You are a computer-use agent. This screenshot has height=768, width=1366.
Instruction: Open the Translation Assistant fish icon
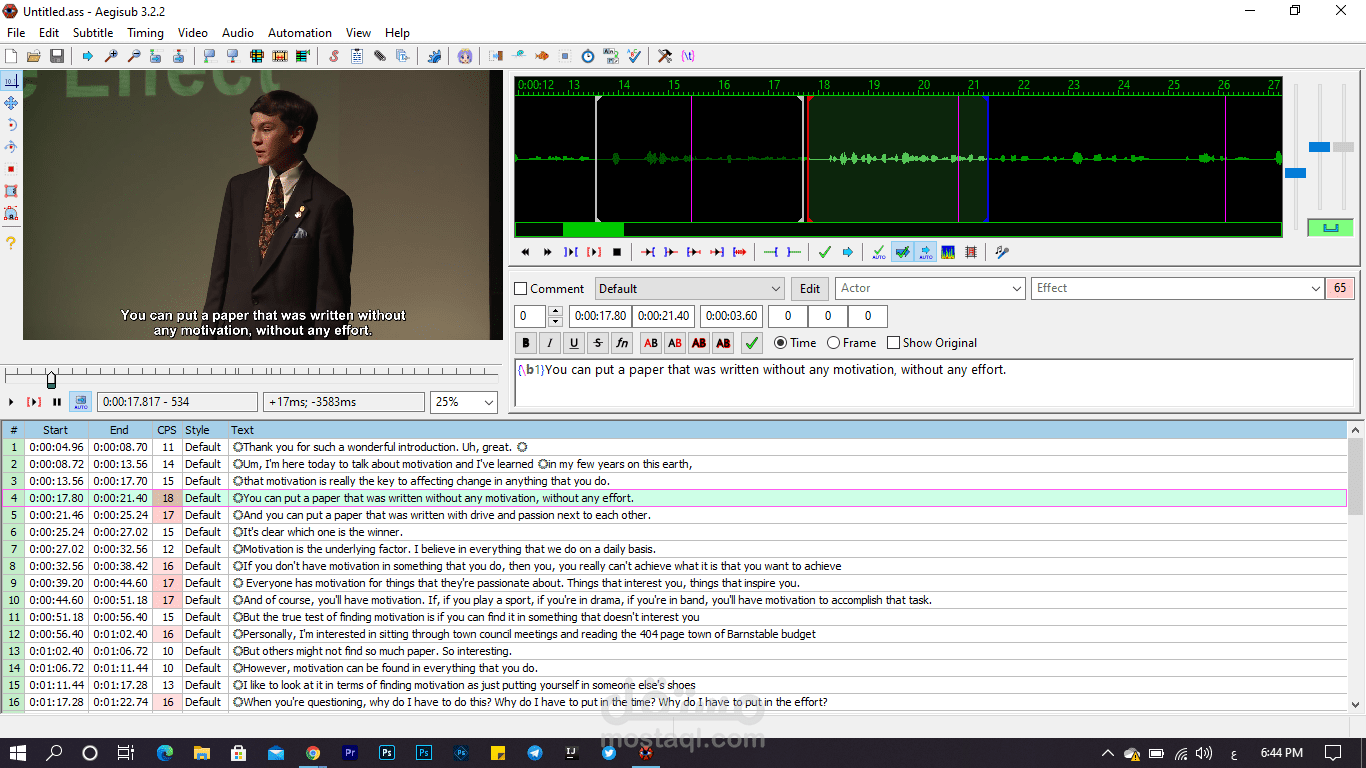pyautogui.click(x=542, y=56)
